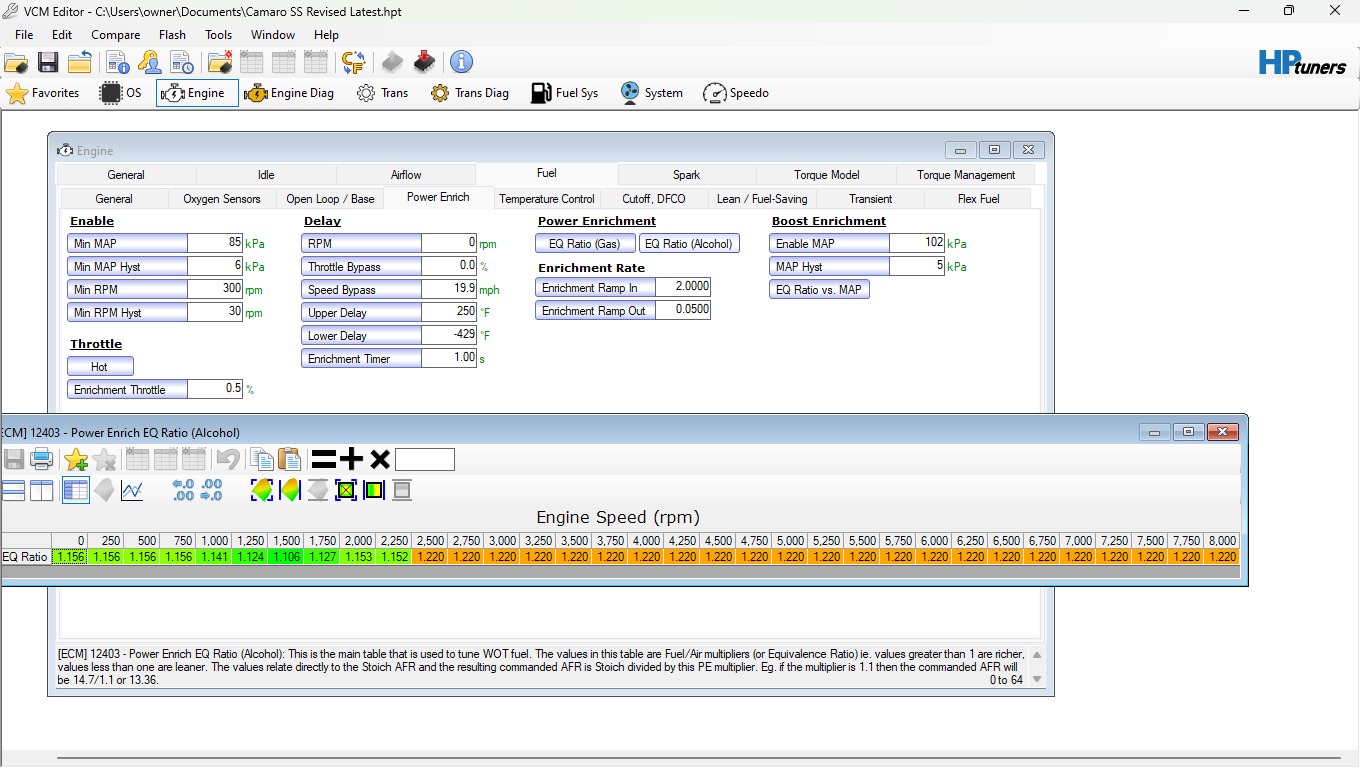Image resolution: width=1360 pixels, height=768 pixels.
Task: Click the decrease decimal places icon
Action: coord(211,490)
